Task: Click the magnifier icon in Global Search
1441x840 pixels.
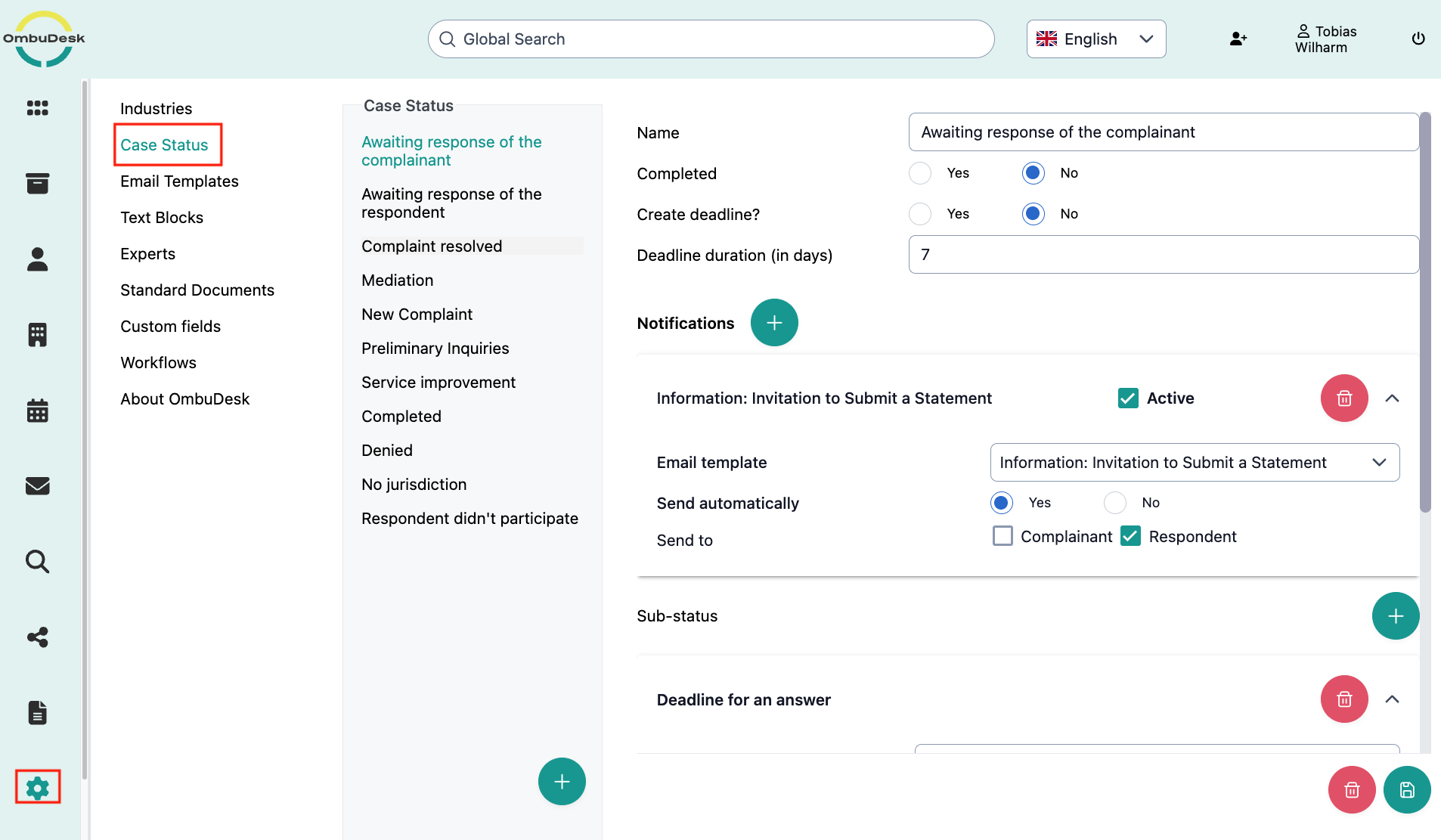Action: 447,39
